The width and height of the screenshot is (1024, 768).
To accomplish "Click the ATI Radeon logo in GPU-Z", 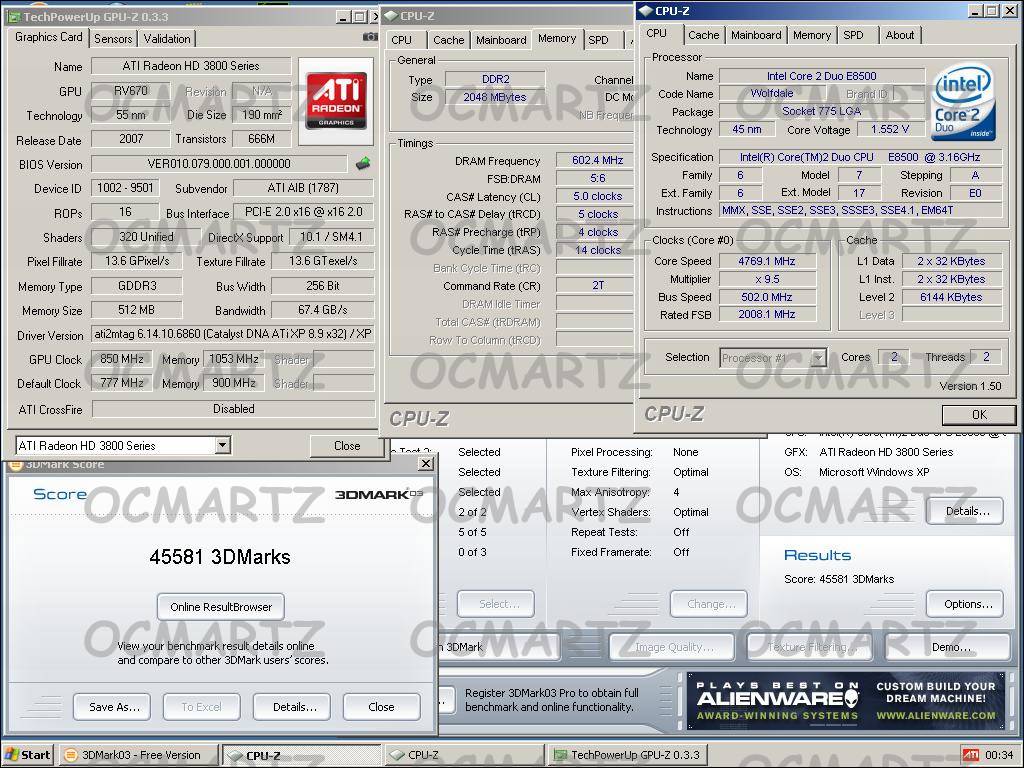I will tap(336, 101).
